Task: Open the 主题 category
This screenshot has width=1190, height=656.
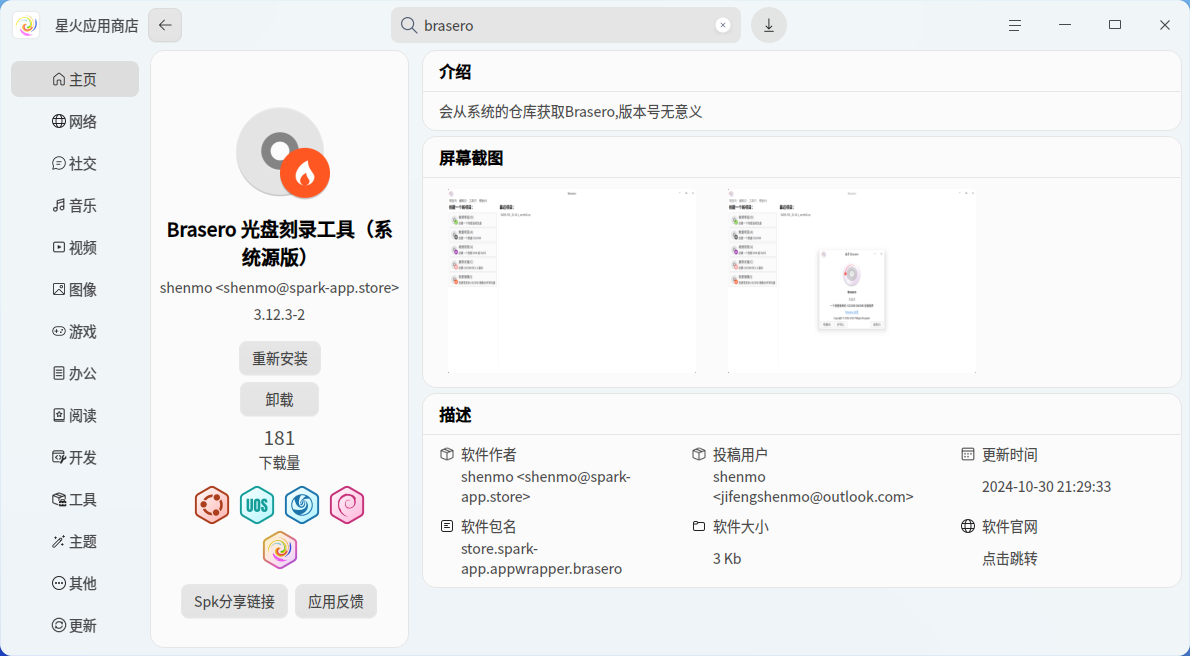Action: click(x=74, y=541)
